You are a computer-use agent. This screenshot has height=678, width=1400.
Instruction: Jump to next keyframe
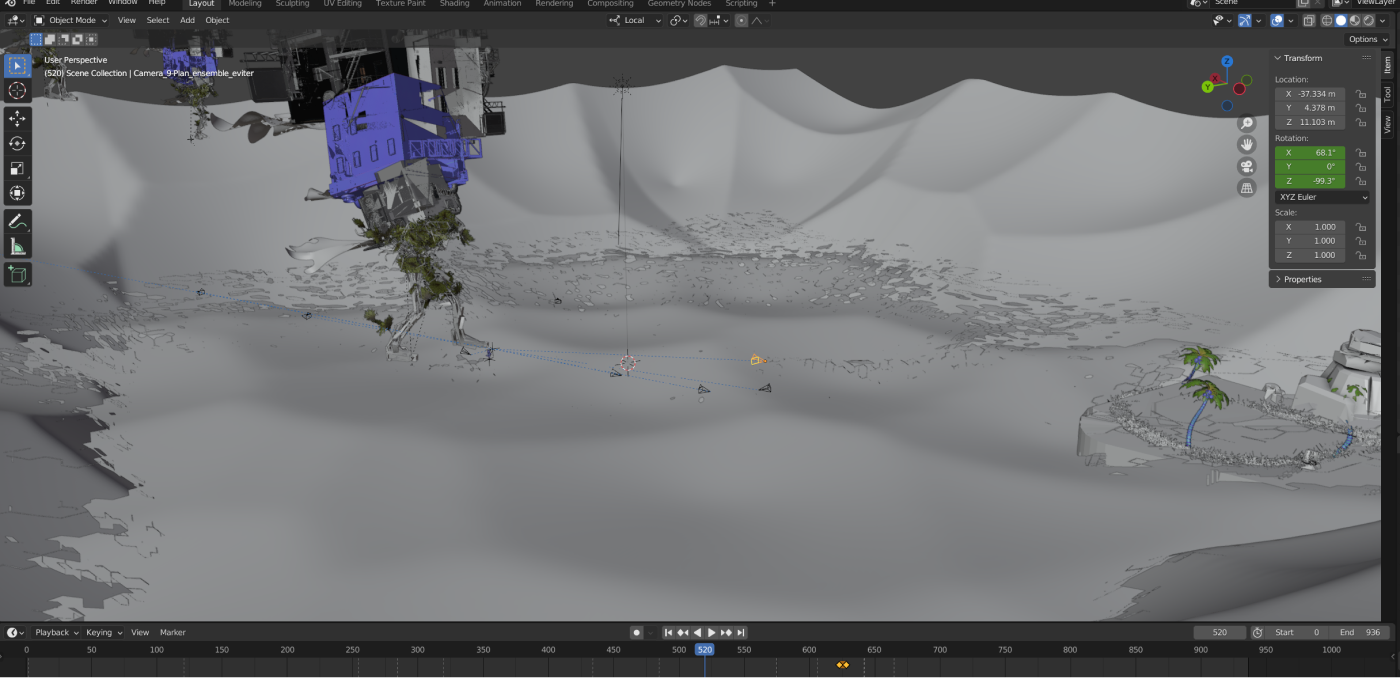(x=726, y=632)
